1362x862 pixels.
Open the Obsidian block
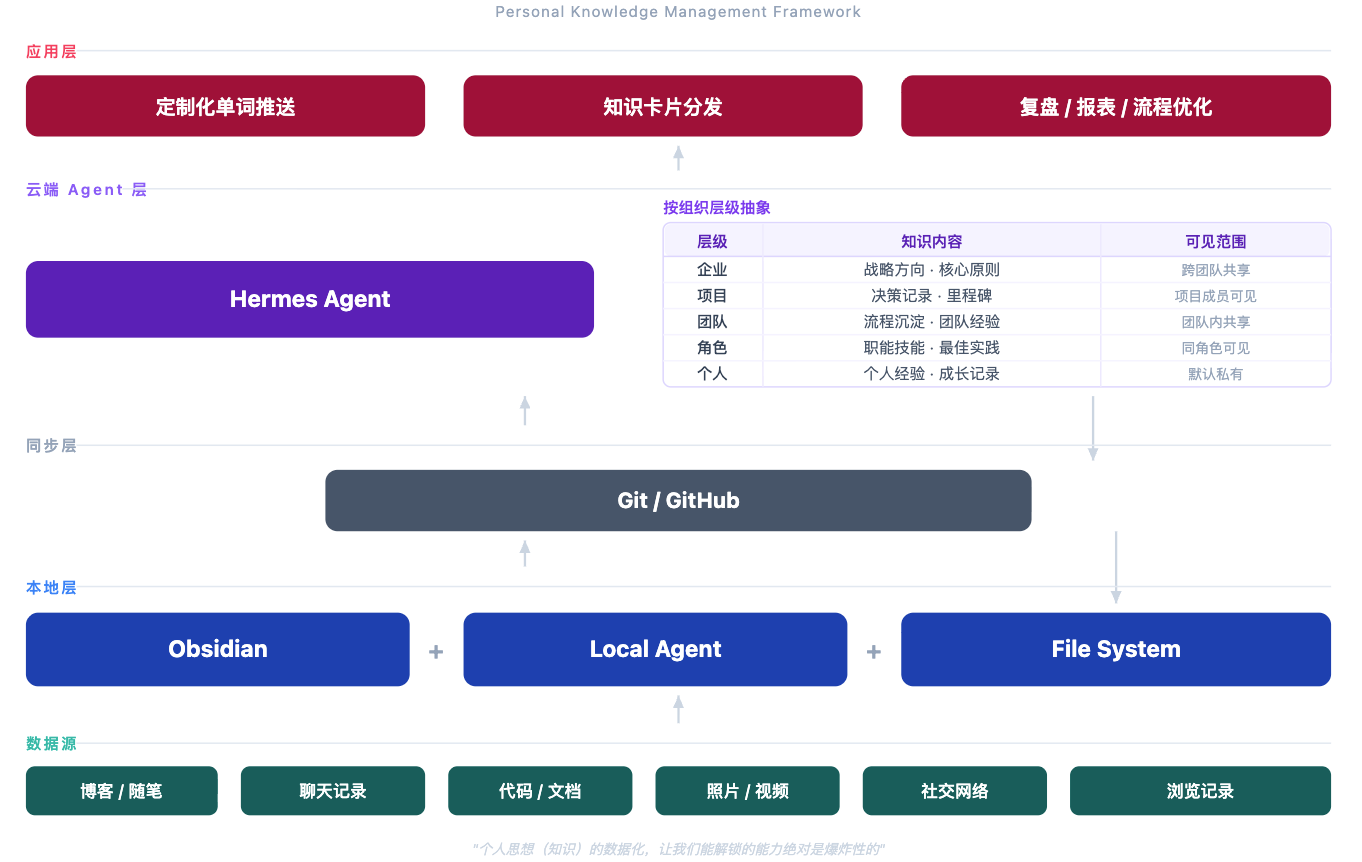(217, 649)
